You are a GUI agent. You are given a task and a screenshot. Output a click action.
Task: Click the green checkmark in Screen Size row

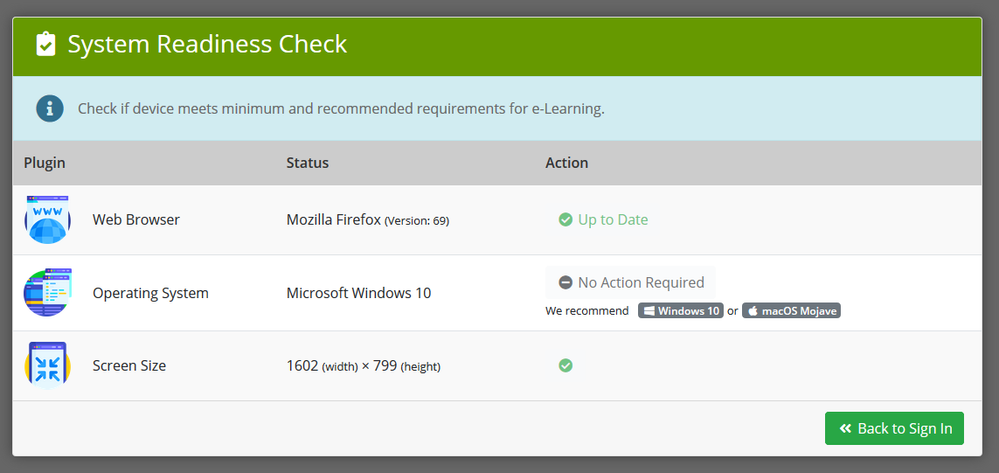pyautogui.click(x=566, y=366)
